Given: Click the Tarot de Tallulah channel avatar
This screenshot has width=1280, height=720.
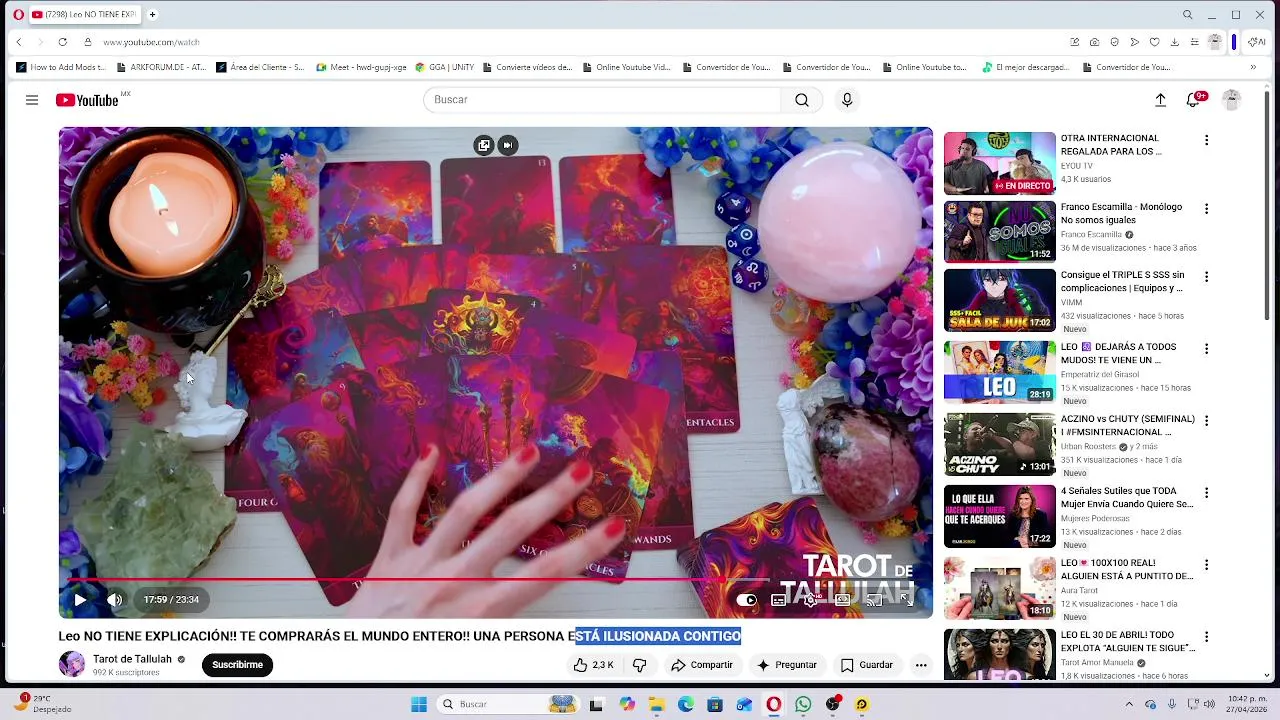Looking at the screenshot, I should click(72, 664).
